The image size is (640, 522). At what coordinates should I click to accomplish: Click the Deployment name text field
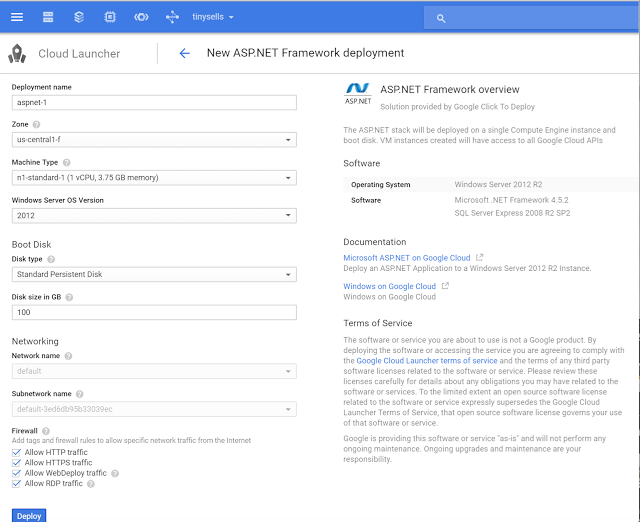click(x=153, y=102)
